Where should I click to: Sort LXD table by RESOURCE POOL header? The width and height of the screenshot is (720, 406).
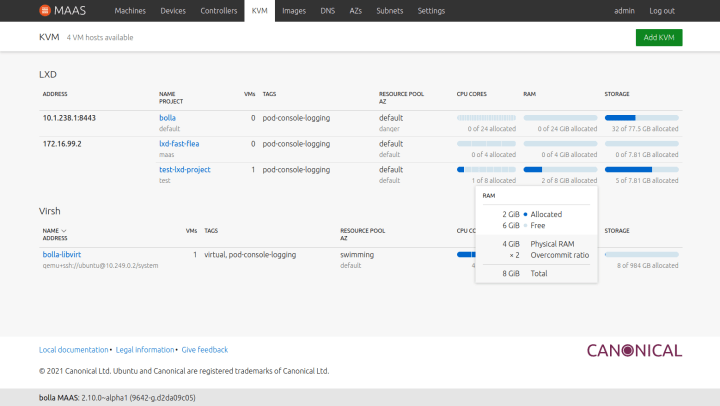coord(401,94)
